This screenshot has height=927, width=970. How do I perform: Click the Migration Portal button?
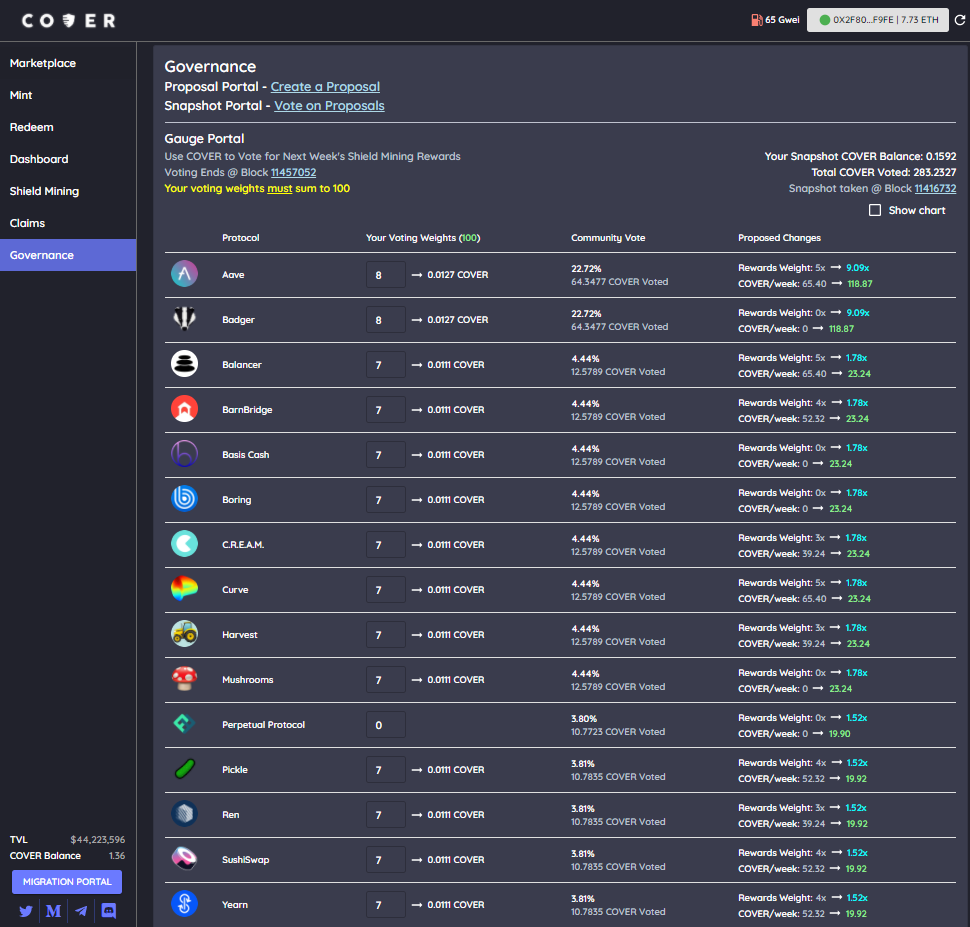coord(67,882)
